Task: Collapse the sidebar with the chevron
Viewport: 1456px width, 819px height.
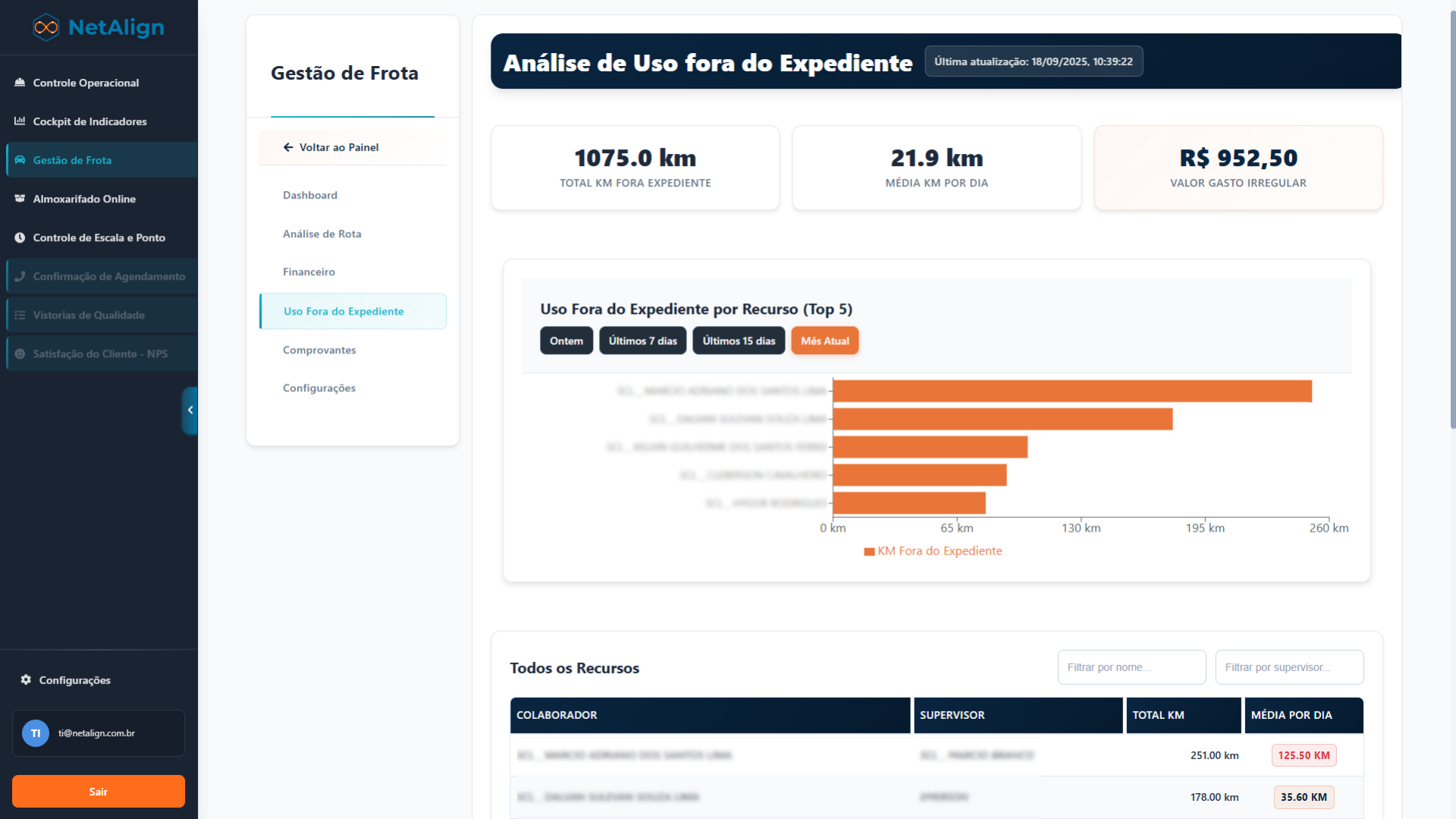Action: click(190, 410)
